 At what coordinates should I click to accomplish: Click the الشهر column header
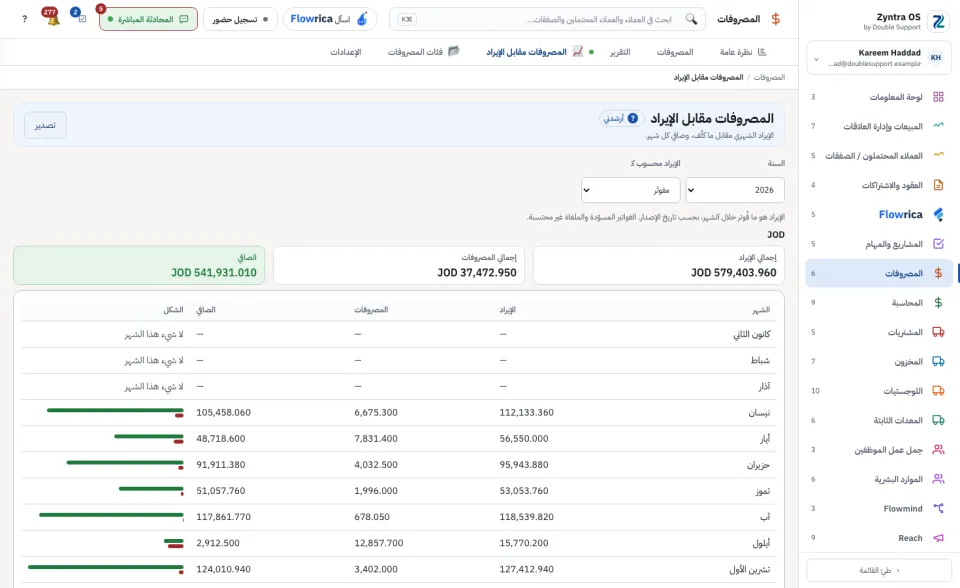coord(761,310)
